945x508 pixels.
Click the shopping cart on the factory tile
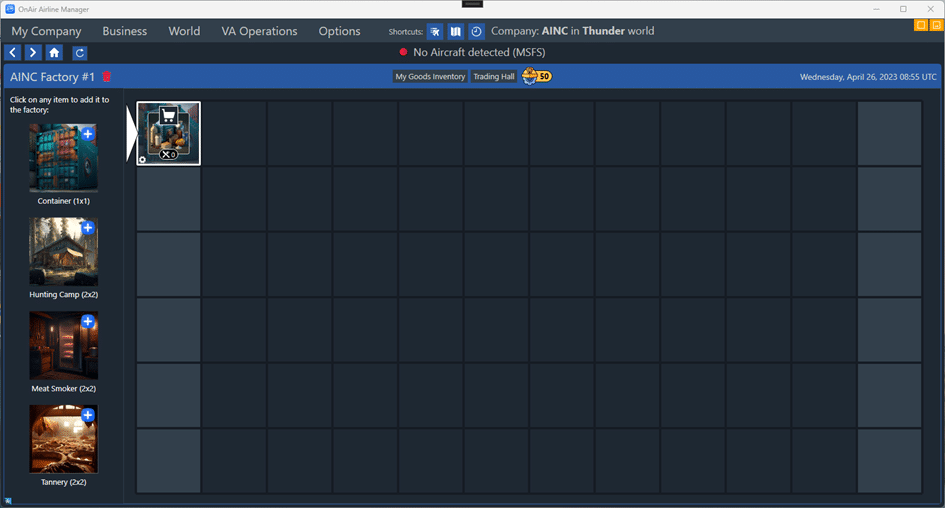168,115
